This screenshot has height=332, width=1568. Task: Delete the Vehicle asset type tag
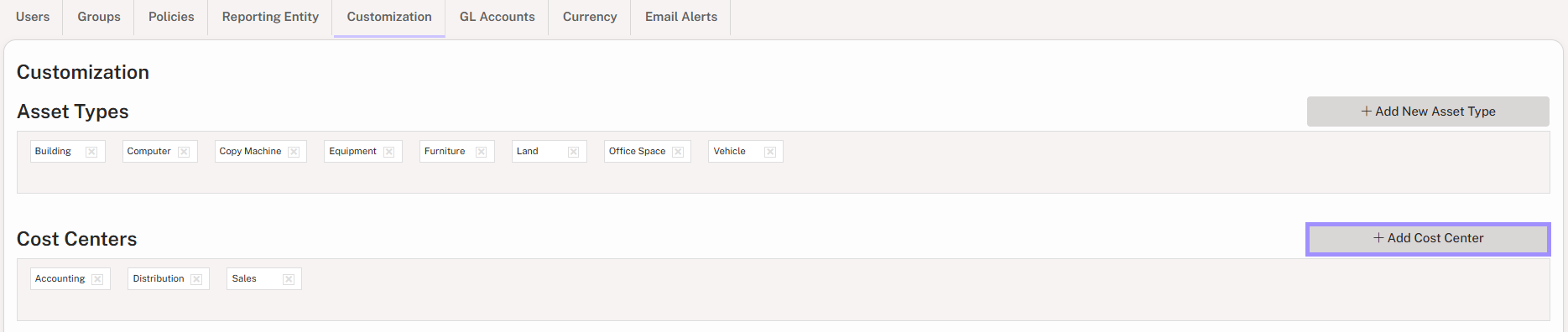click(770, 152)
